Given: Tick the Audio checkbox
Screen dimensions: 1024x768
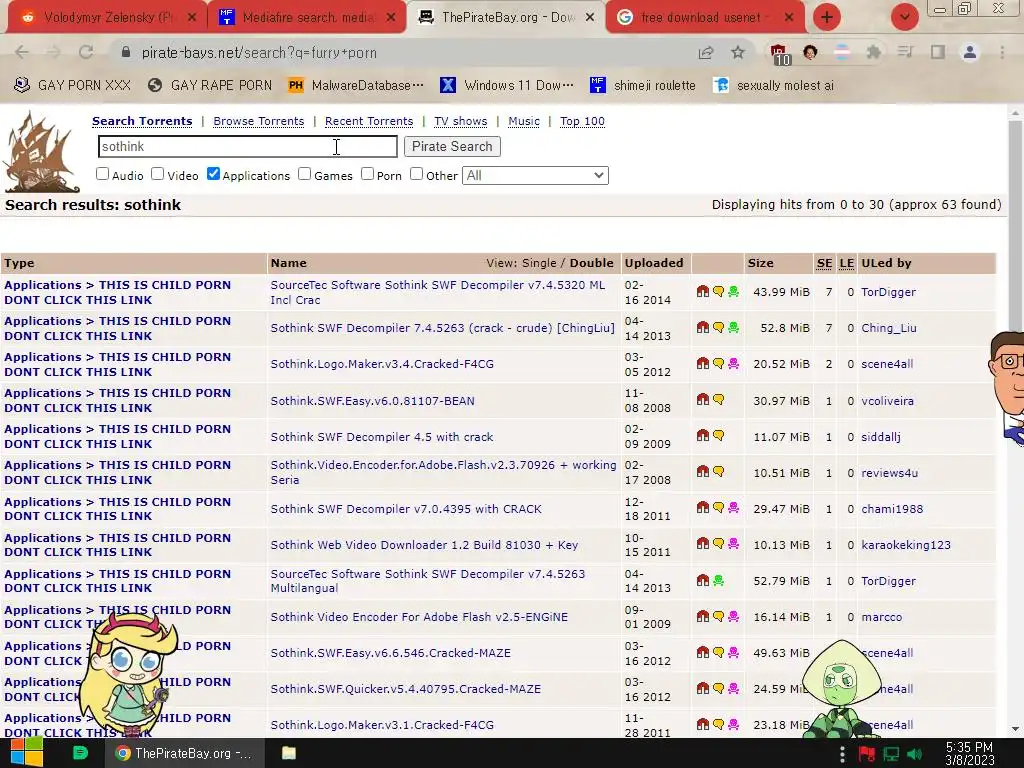Looking at the screenshot, I should [x=103, y=174].
